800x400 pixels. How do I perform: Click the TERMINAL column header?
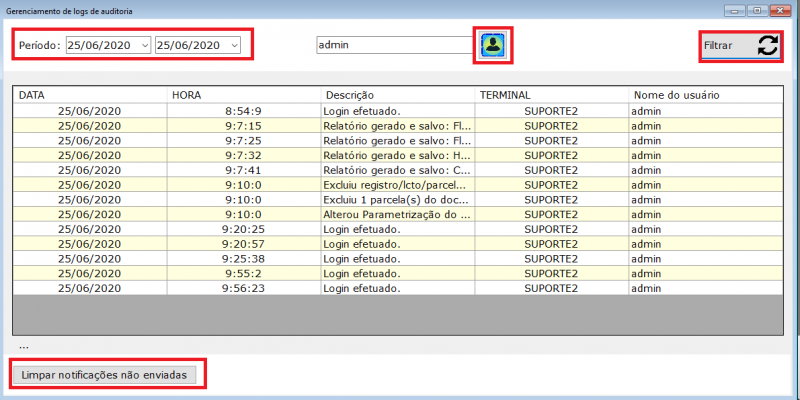click(551, 95)
